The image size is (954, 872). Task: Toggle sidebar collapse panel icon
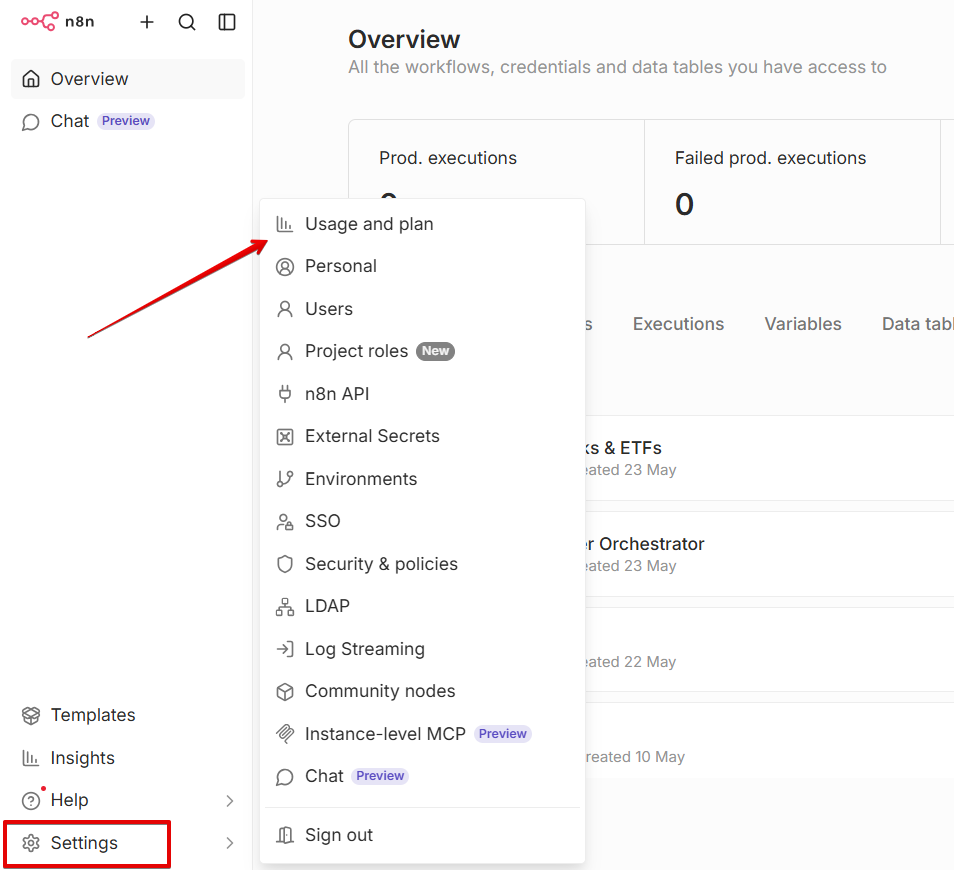(x=227, y=23)
